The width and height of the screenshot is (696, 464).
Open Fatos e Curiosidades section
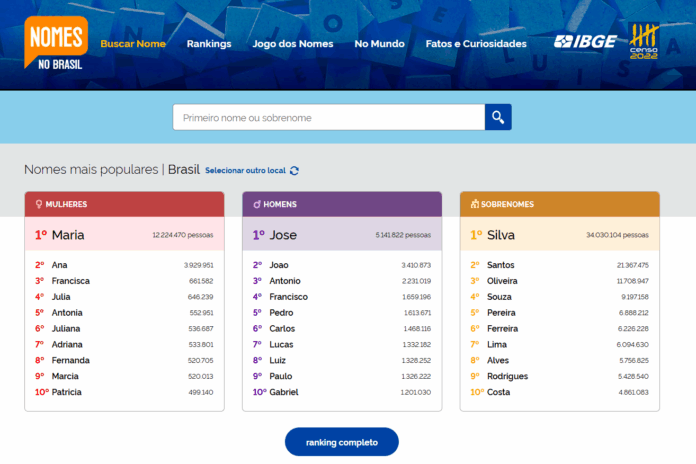pos(475,44)
